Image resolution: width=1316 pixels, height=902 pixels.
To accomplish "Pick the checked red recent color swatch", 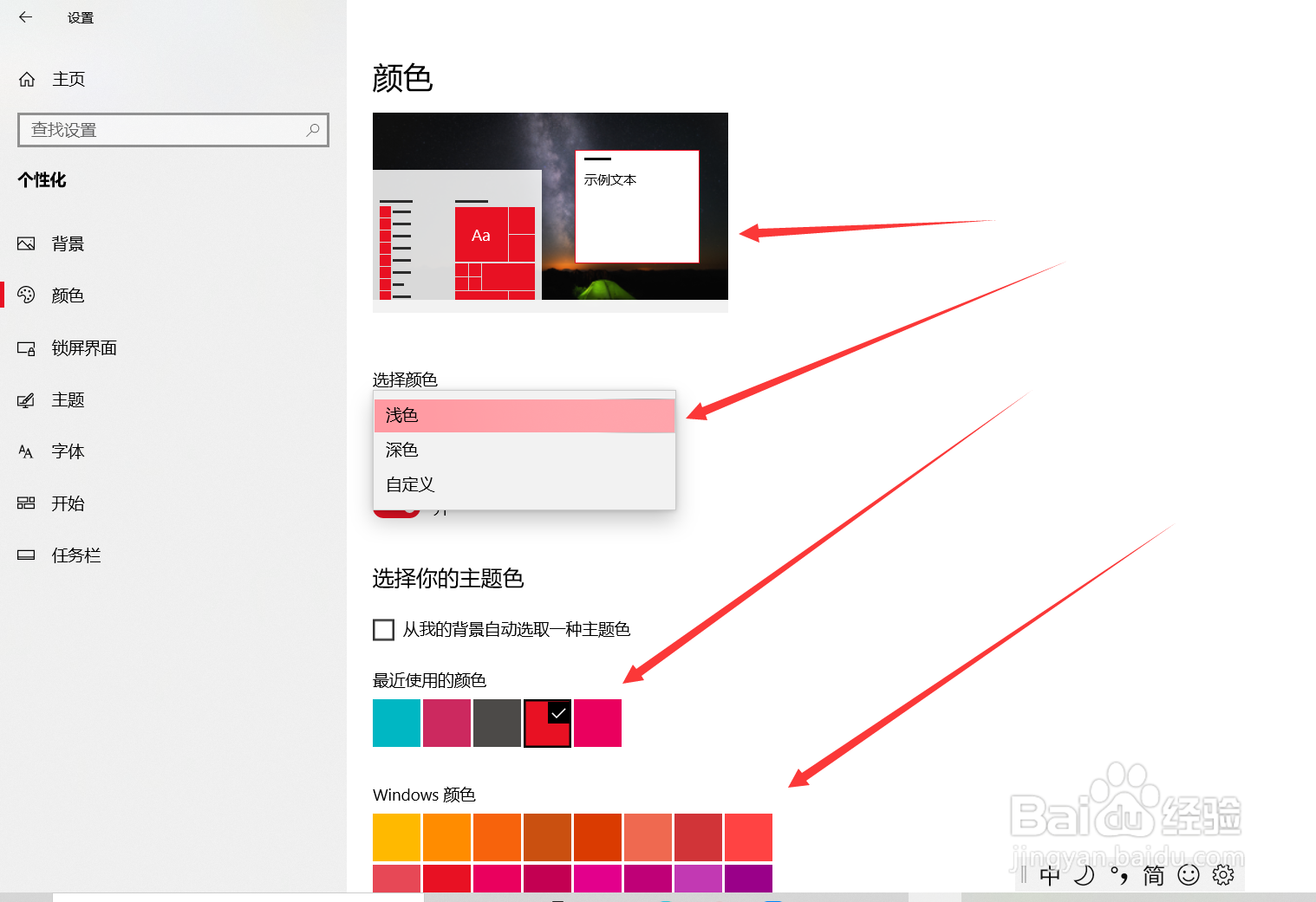I will 547,723.
